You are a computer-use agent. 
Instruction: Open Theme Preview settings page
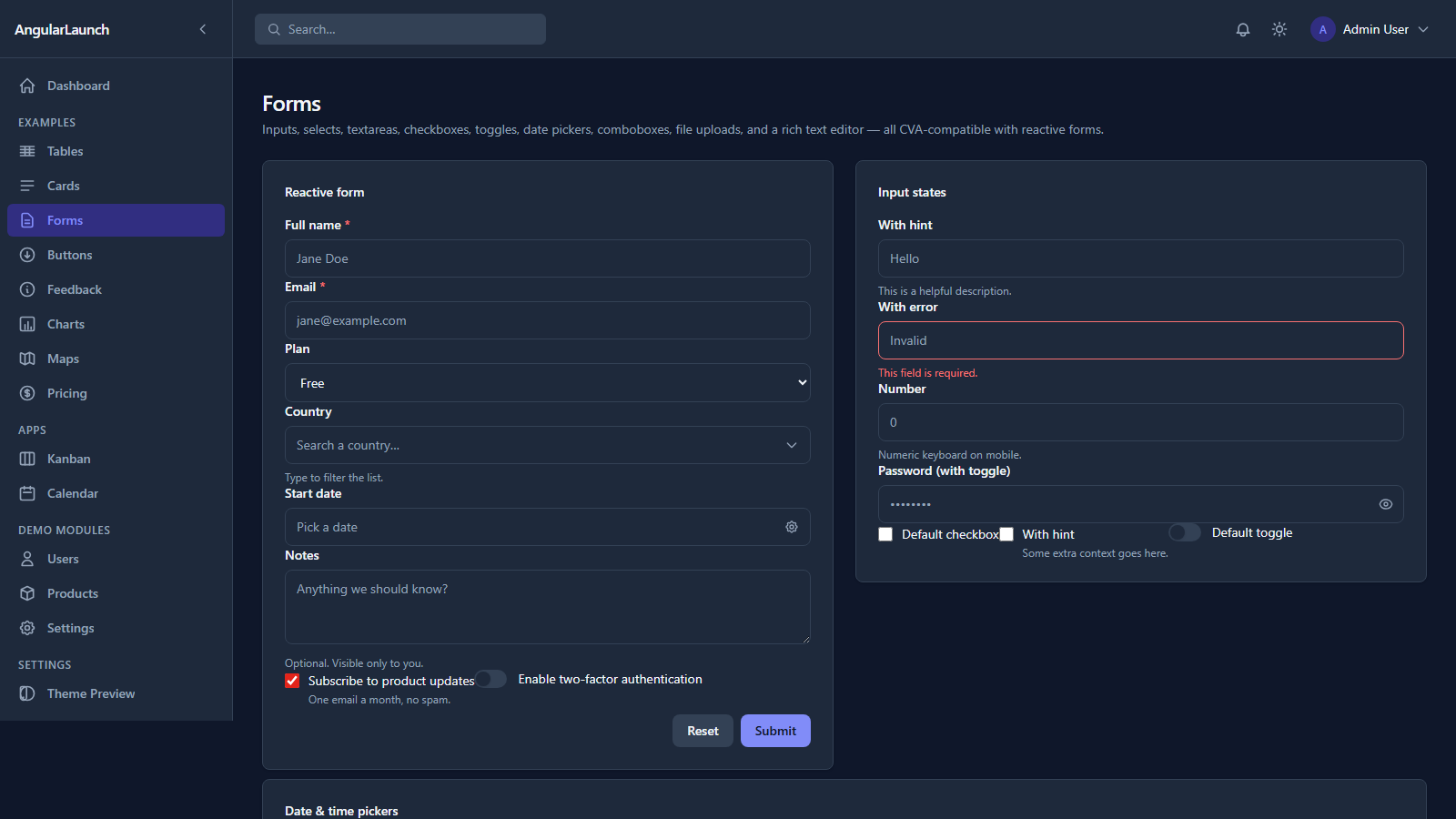pyautogui.click(x=116, y=693)
